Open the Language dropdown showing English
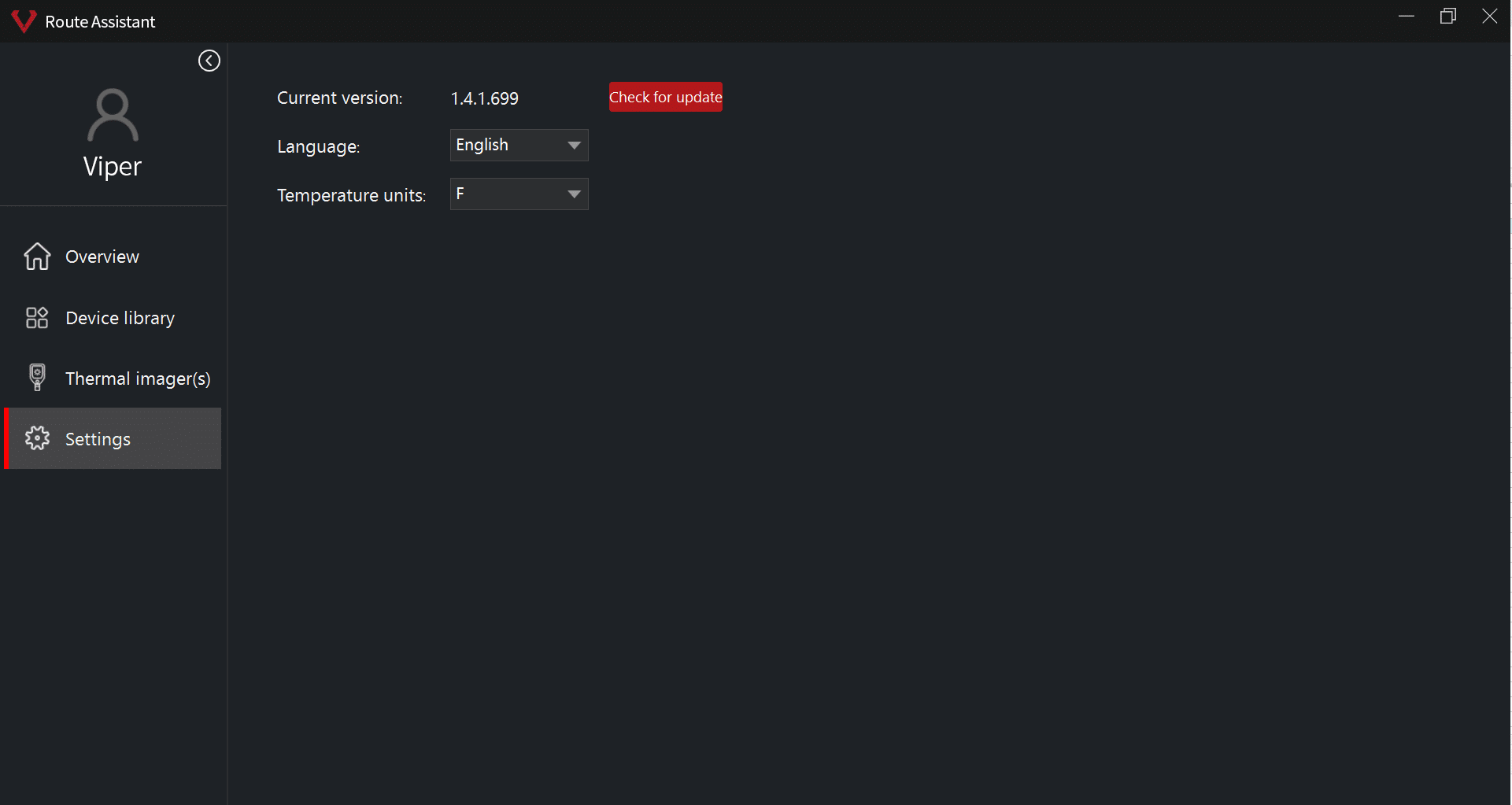 point(519,146)
